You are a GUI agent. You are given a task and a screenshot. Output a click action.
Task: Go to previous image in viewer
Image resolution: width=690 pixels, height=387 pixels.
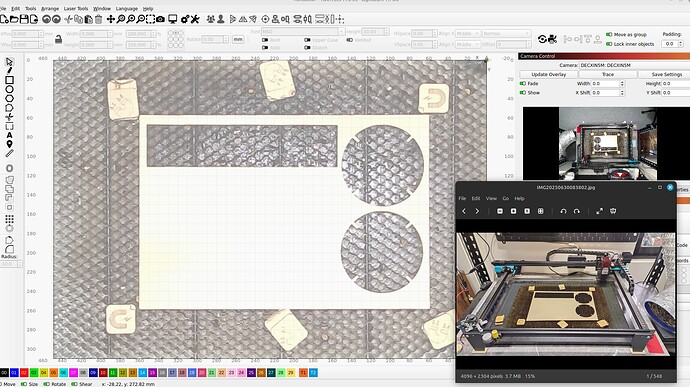(x=464, y=211)
